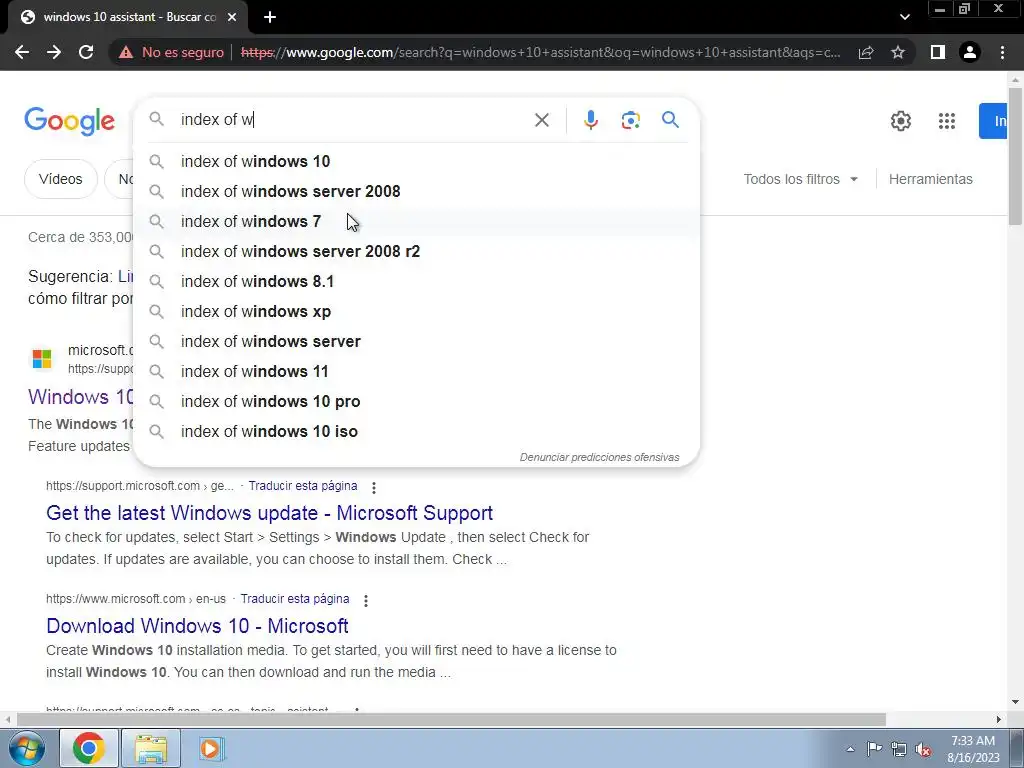Click 'Denunciar predicciones ofensivas' link
The height and width of the screenshot is (768, 1024).
(x=599, y=457)
